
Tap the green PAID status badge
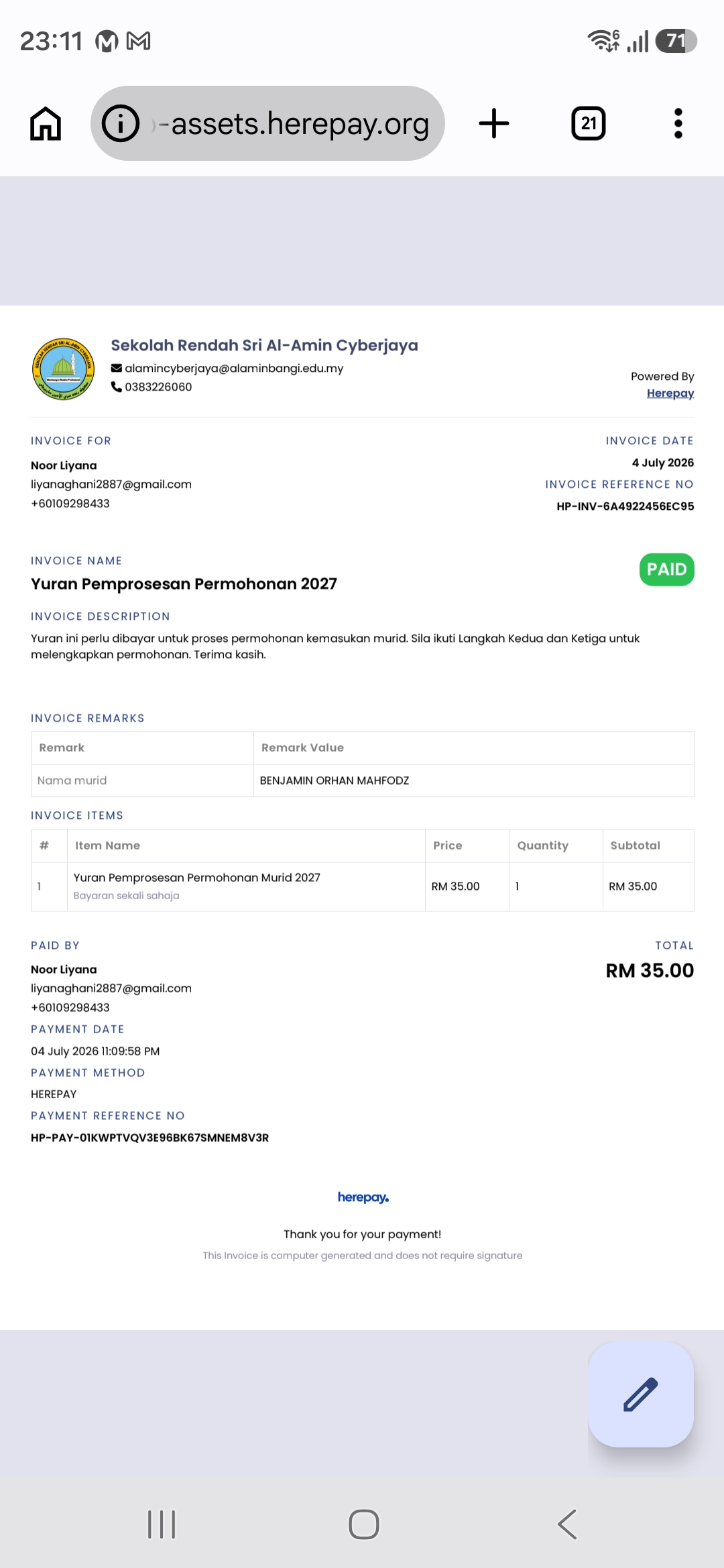click(667, 570)
